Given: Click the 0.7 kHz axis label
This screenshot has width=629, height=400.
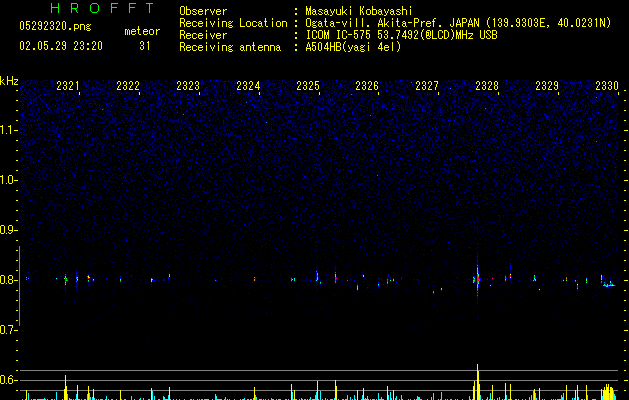Looking at the screenshot, I should [8, 330].
